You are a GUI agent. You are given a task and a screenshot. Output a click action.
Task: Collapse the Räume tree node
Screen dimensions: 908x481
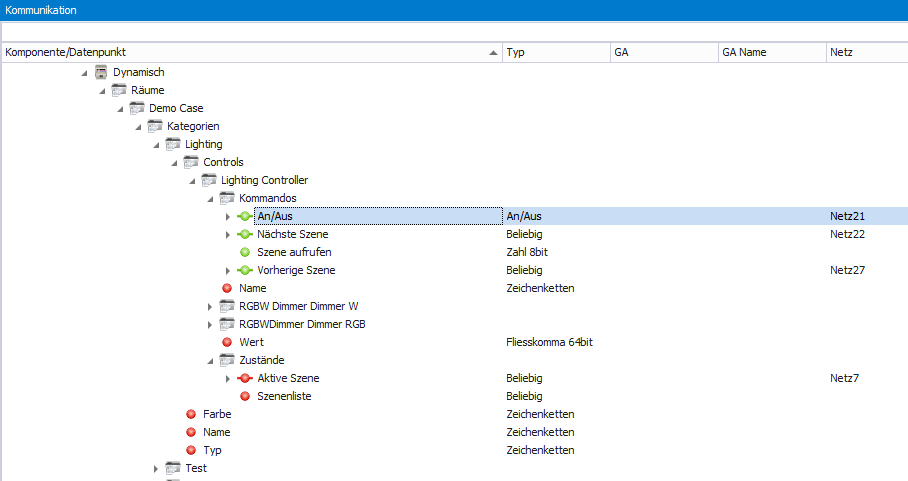coord(102,91)
